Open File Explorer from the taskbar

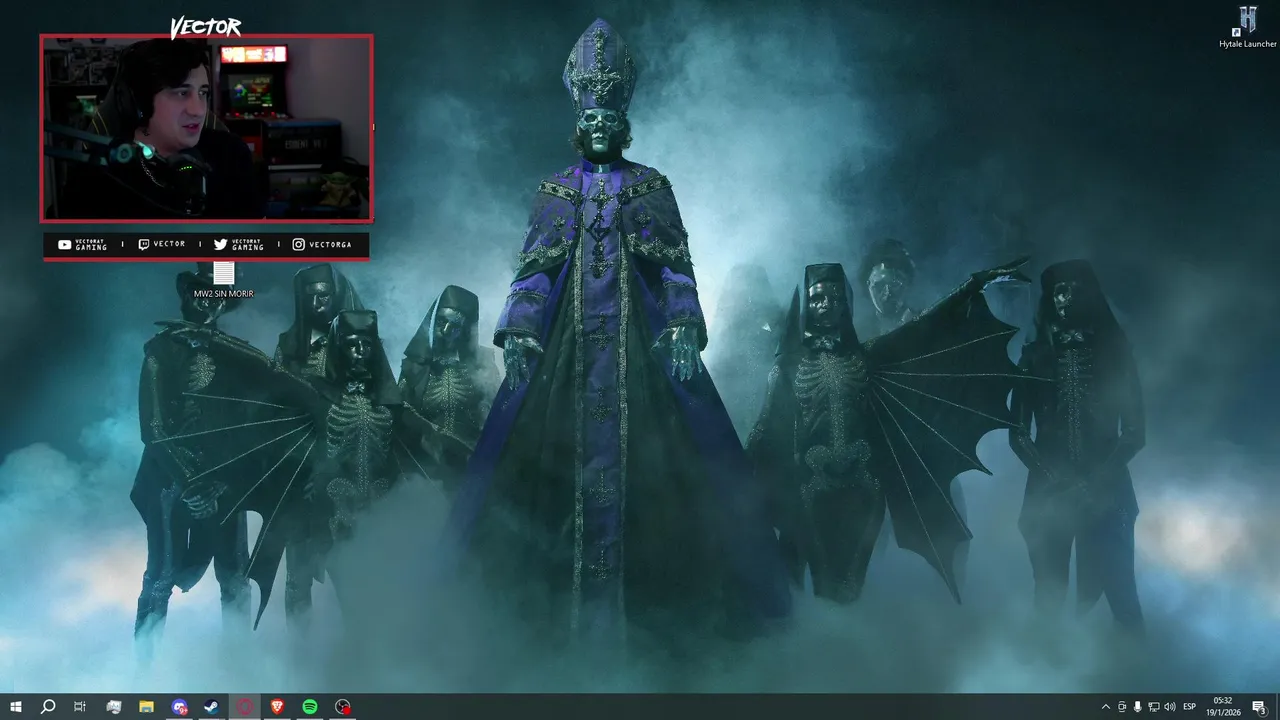click(x=146, y=707)
